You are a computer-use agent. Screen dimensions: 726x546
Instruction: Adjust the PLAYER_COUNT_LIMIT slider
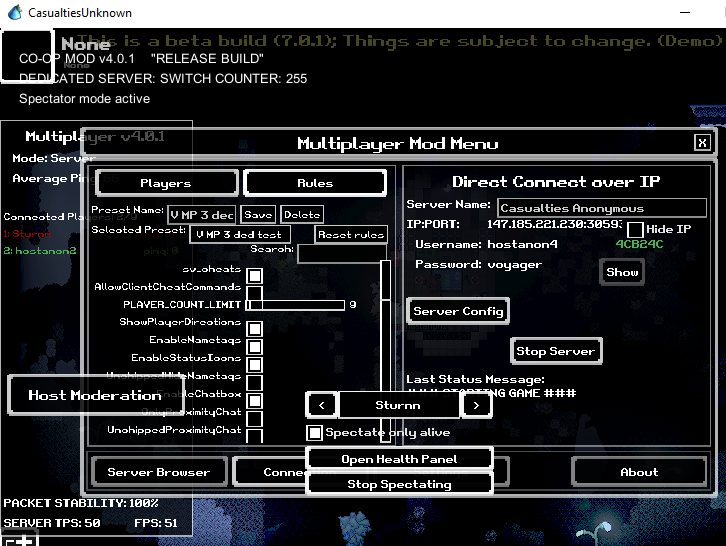(295, 305)
